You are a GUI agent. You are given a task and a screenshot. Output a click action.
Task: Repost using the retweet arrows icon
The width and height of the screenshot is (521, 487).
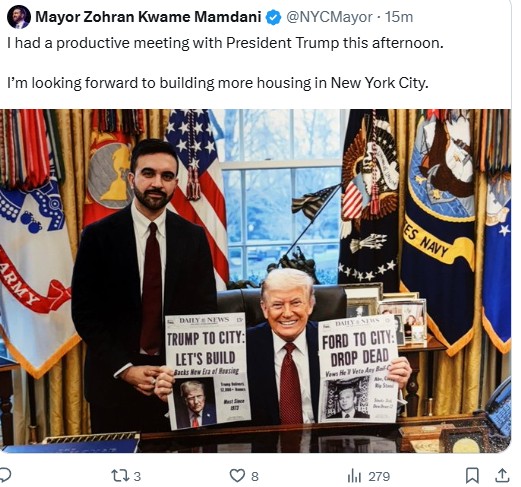pyautogui.click(x=119, y=476)
